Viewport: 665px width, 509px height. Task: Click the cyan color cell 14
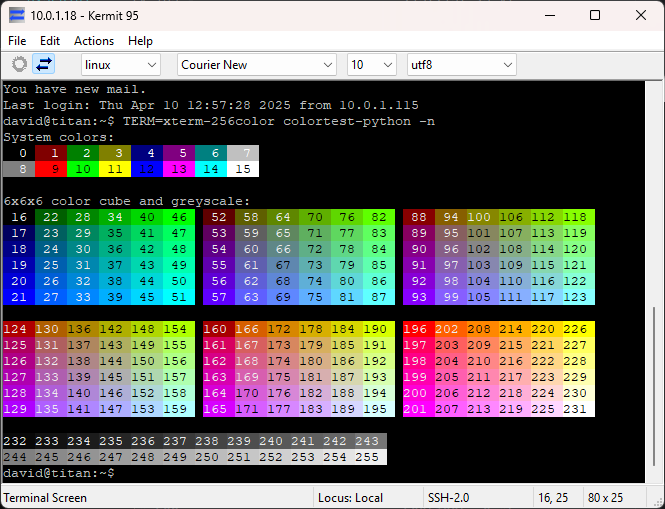coord(211,169)
